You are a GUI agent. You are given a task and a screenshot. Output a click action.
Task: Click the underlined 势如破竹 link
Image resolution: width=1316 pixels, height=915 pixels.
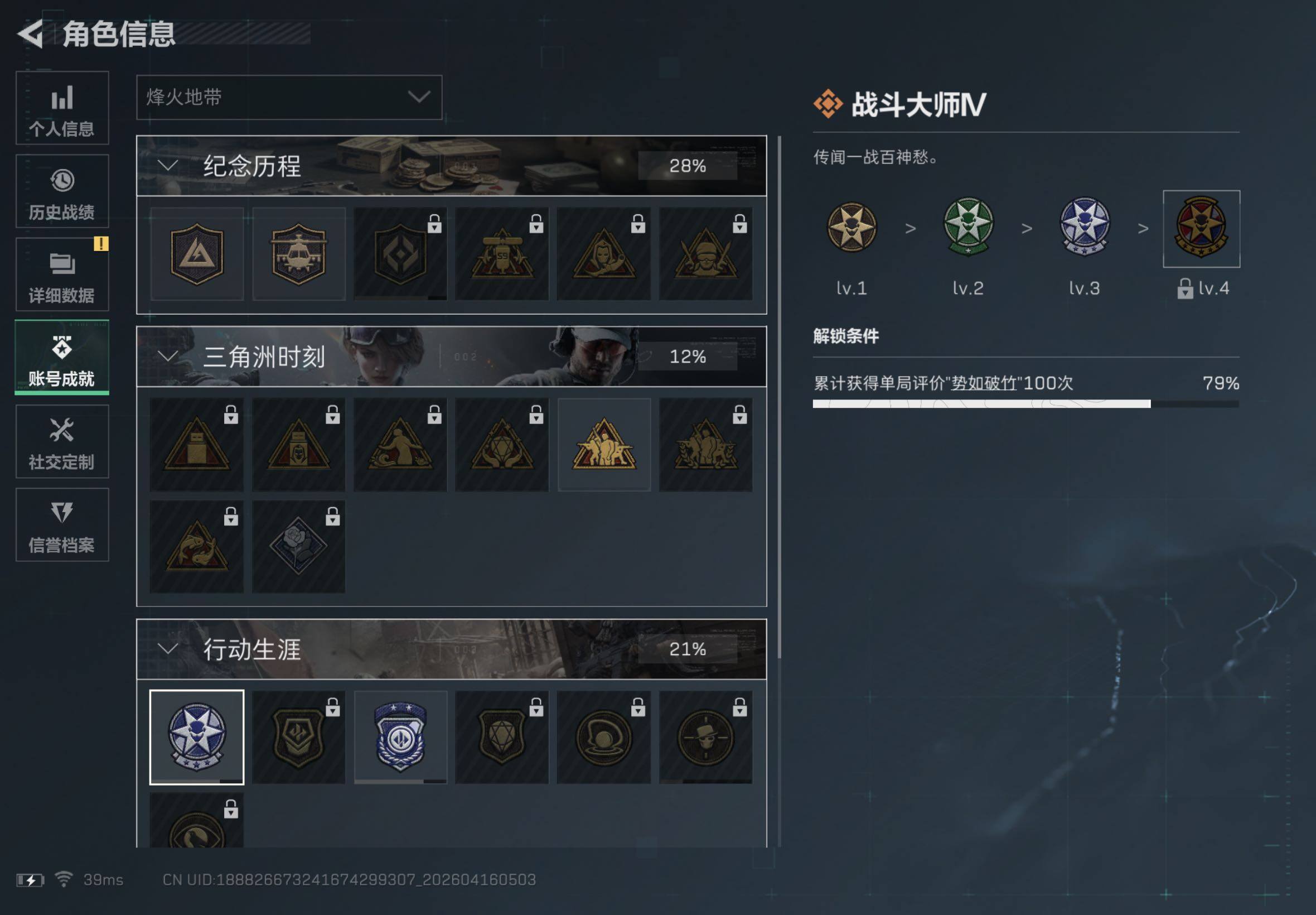[x=984, y=383]
